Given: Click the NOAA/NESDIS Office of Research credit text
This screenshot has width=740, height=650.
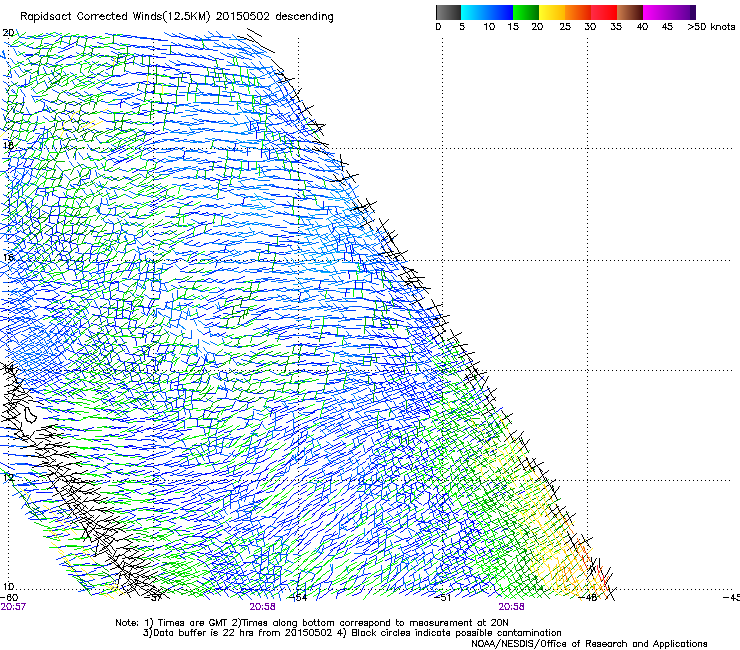Looking at the screenshot, I should click(589, 644).
